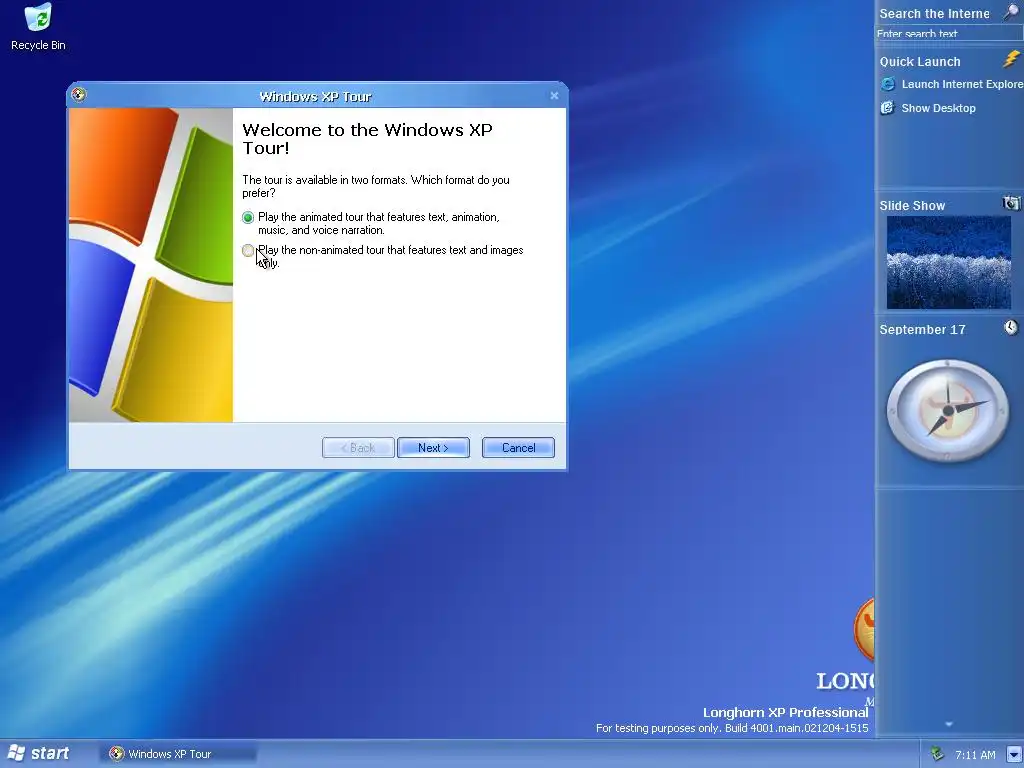Launch Internet Explorer from the sidebar link
Image resolution: width=1024 pixels, height=768 pixels.
(x=962, y=84)
